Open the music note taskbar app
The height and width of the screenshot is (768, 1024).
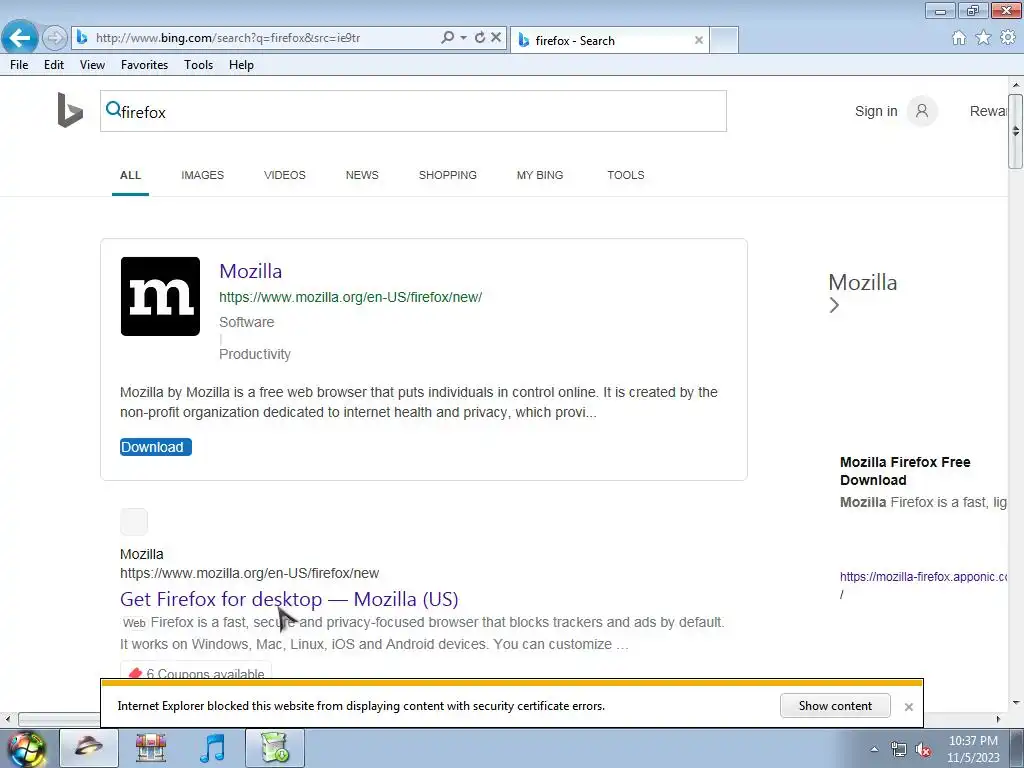(212, 748)
